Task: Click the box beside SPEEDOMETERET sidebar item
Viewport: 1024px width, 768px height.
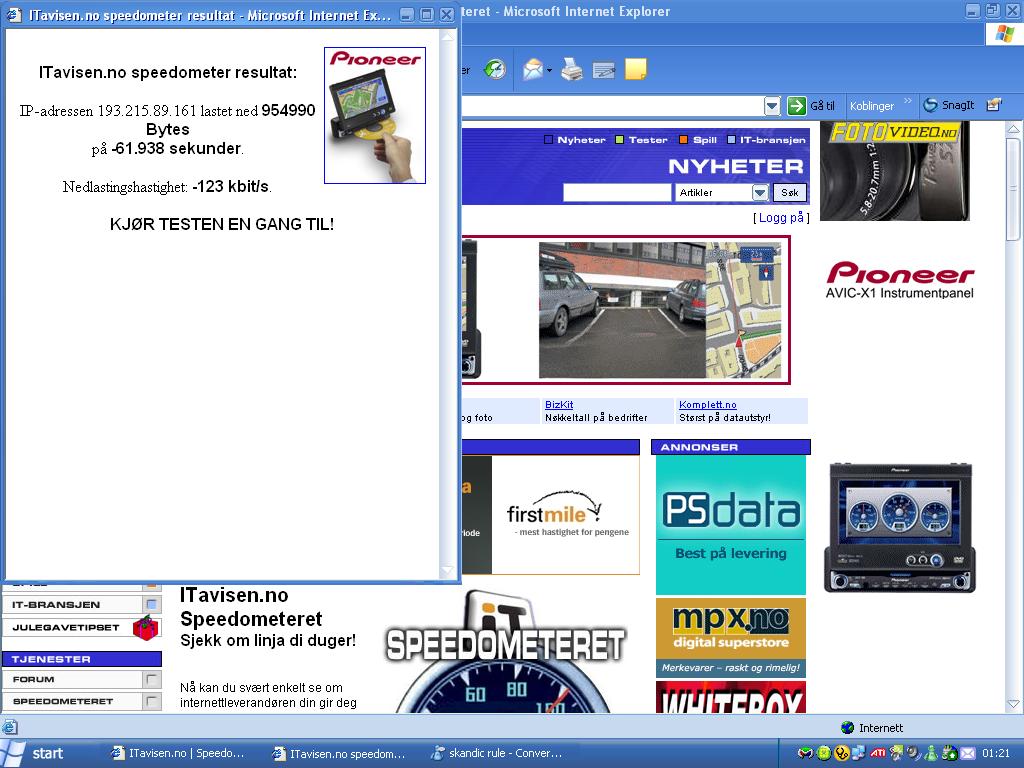Action: coord(152,701)
